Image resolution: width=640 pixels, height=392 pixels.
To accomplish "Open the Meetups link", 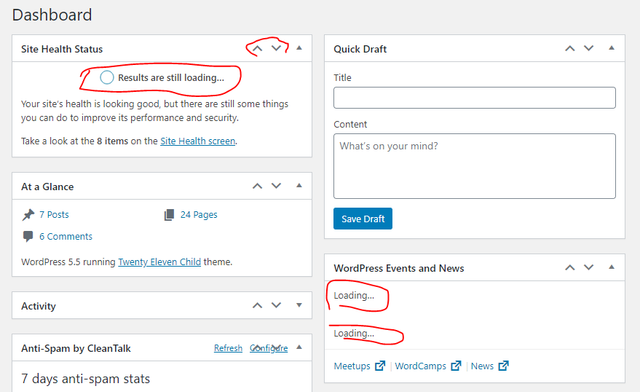I will pyautogui.click(x=352, y=366).
